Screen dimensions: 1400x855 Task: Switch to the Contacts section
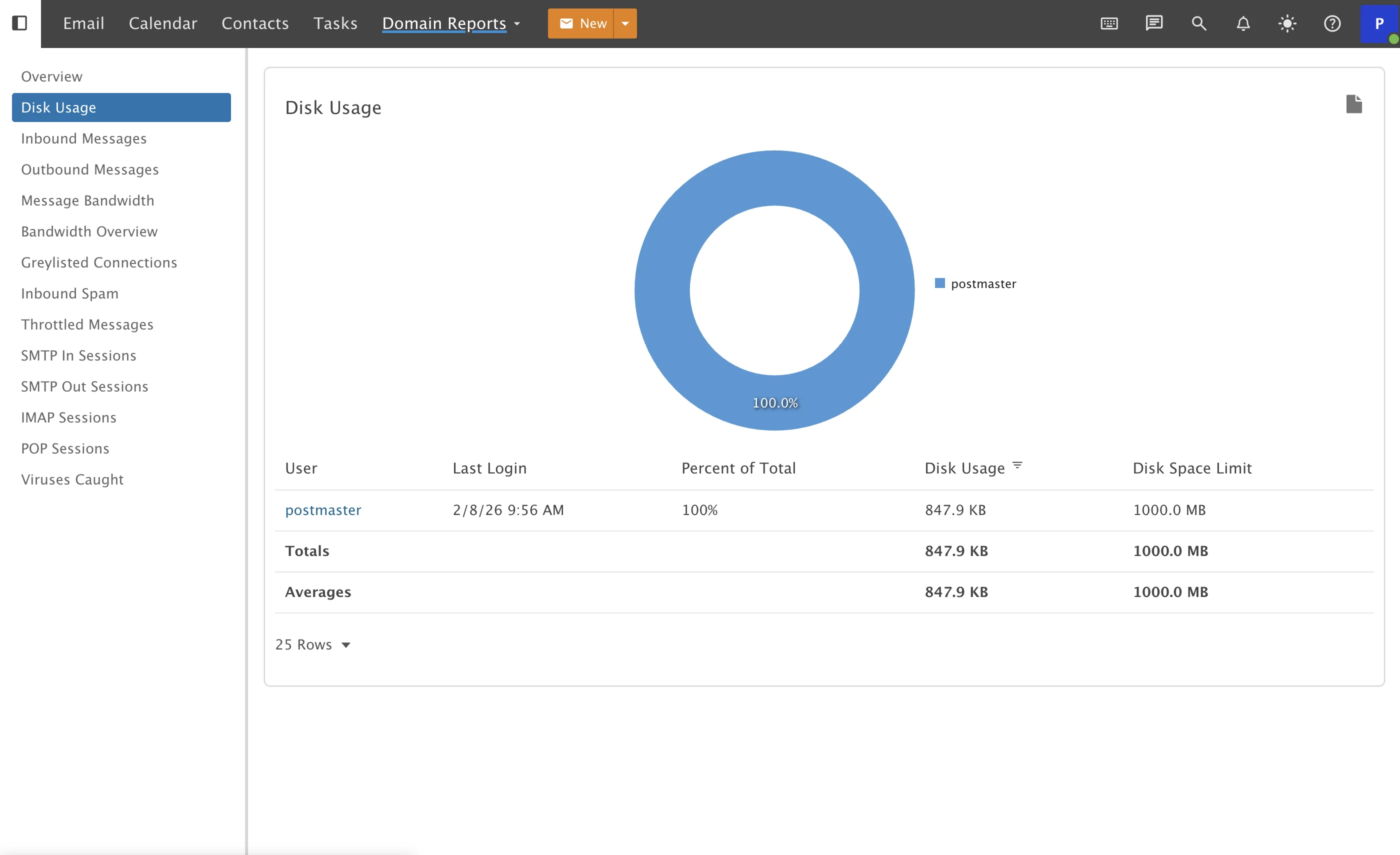coord(255,23)
